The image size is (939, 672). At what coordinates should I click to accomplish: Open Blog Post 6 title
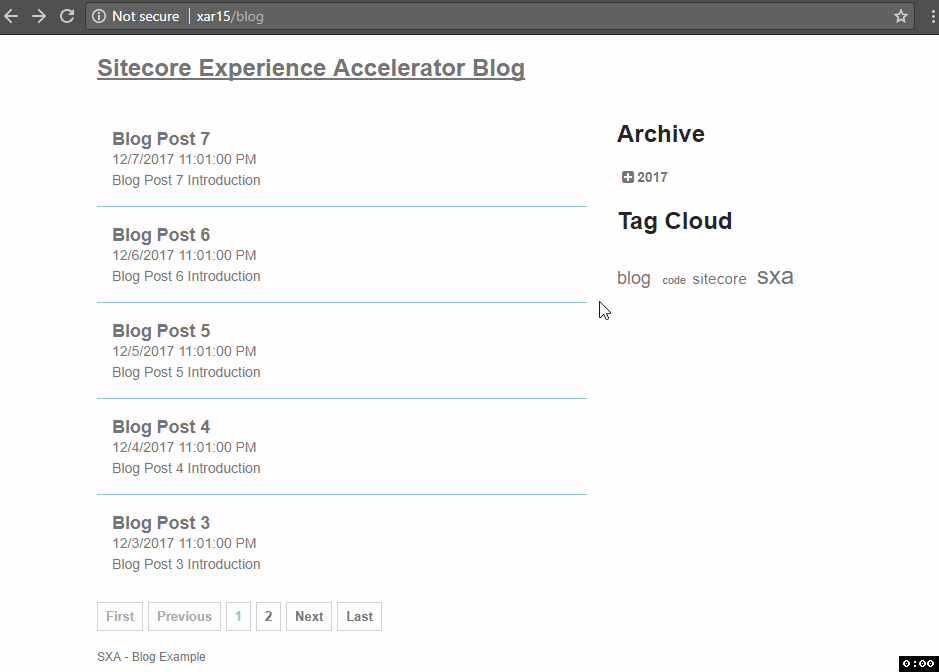(x=161, y=235)
